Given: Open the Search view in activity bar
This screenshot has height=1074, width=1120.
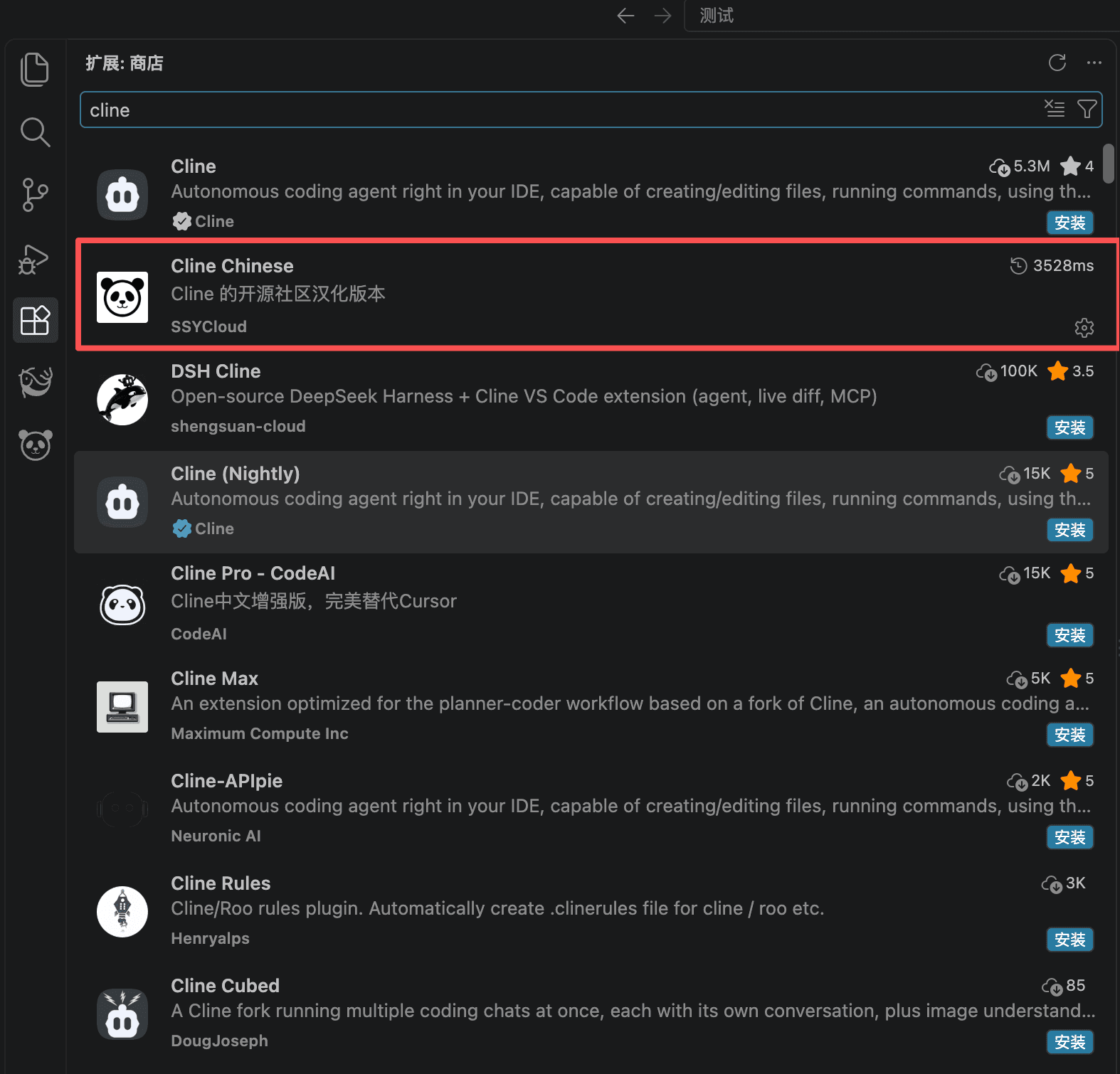Looking at the screenshot, I should point(35,132).
